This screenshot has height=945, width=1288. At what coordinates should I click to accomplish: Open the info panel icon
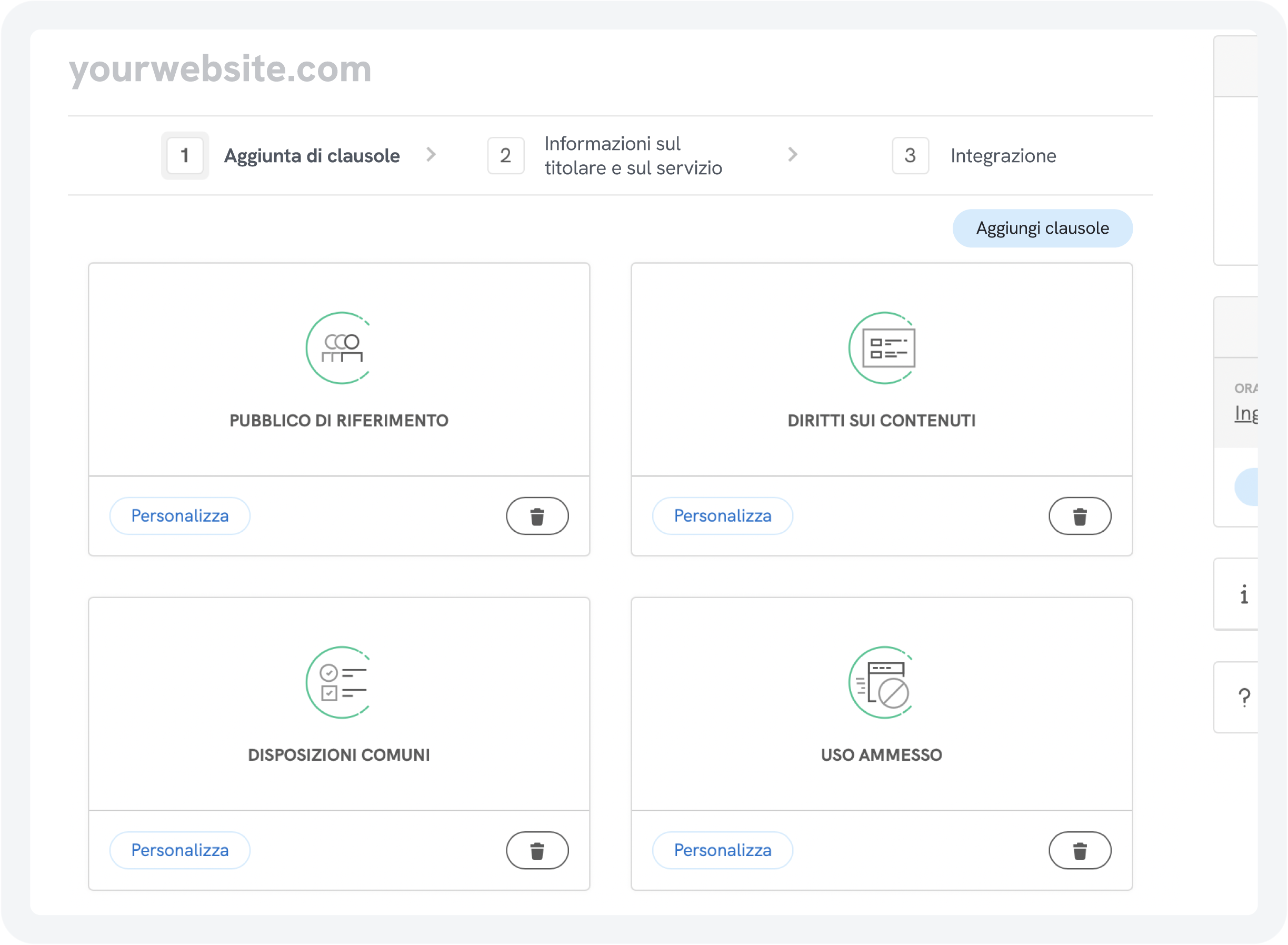coord(1243,595)
